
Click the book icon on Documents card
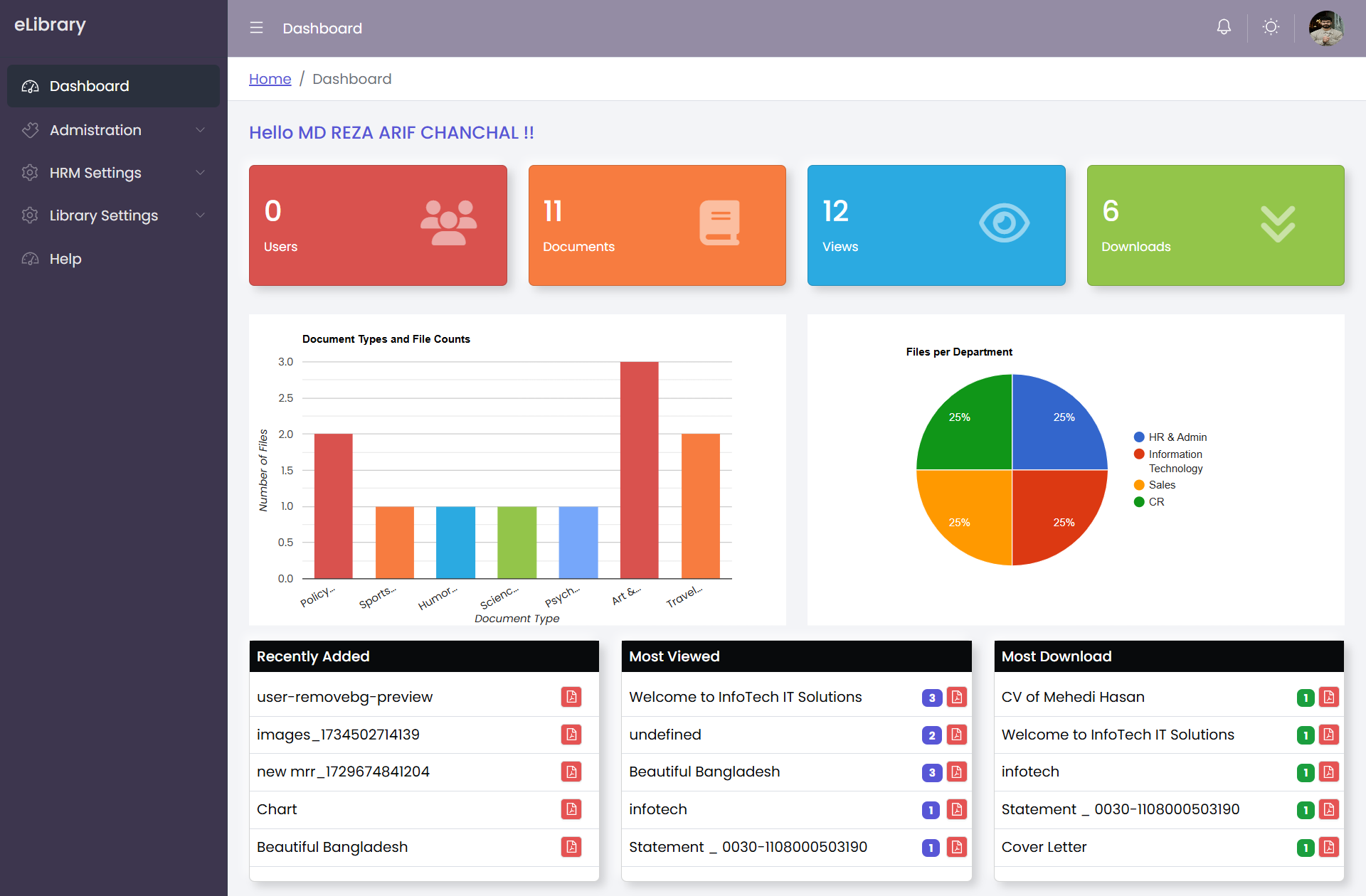719,223
